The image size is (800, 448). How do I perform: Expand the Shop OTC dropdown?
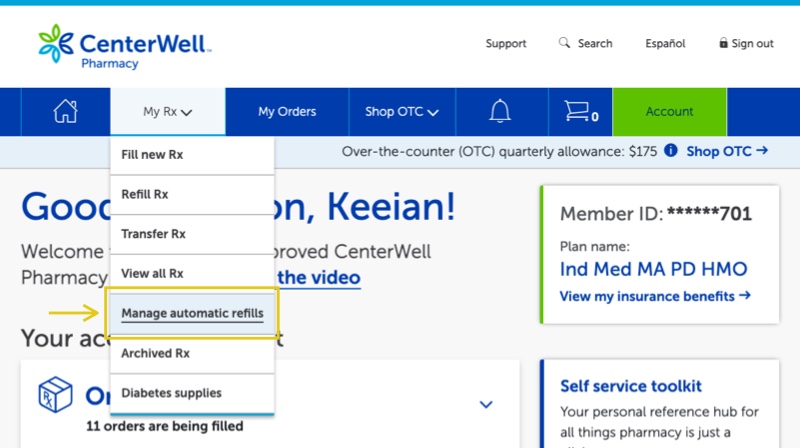click(402, 112)
